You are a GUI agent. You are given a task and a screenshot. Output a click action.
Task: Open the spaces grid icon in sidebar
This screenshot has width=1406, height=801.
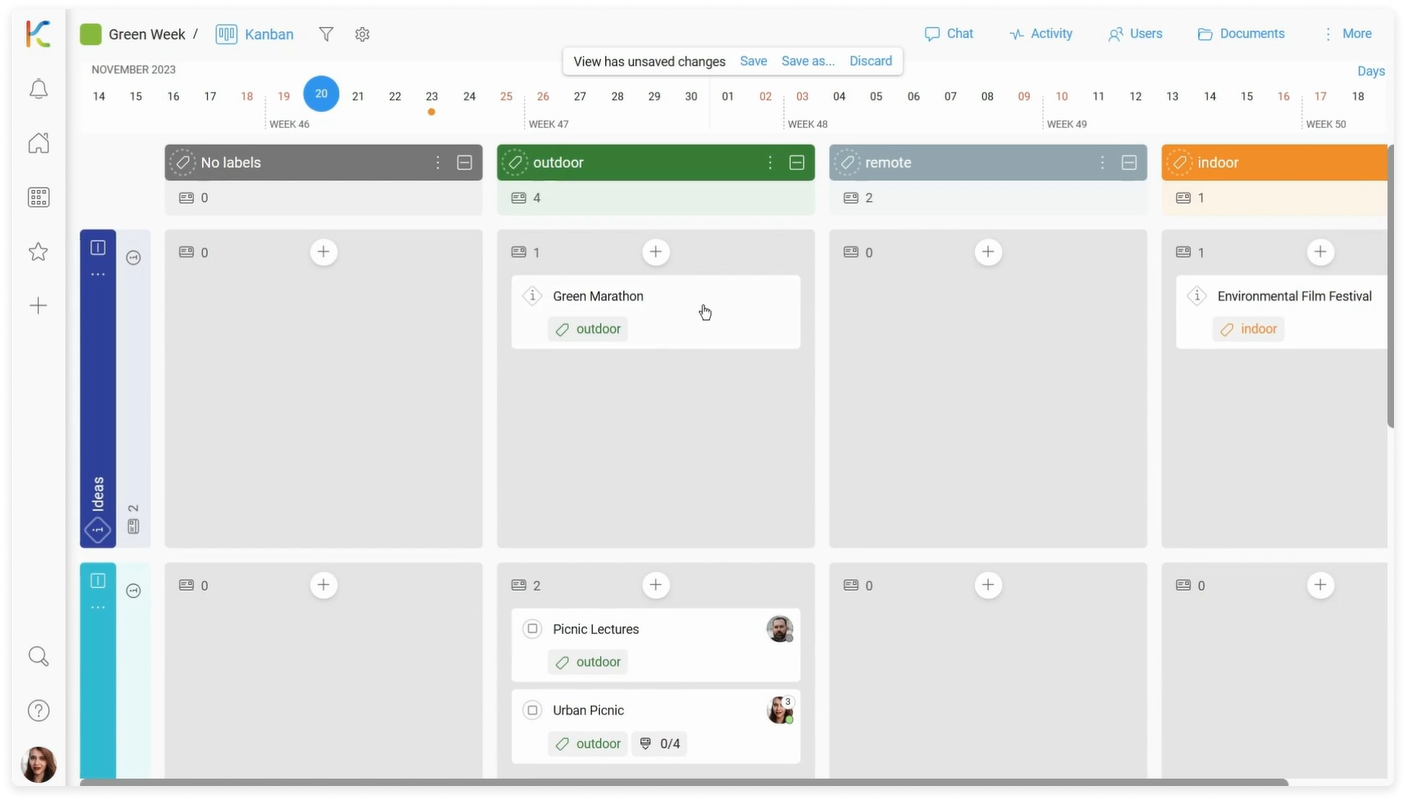pos(38,198)
